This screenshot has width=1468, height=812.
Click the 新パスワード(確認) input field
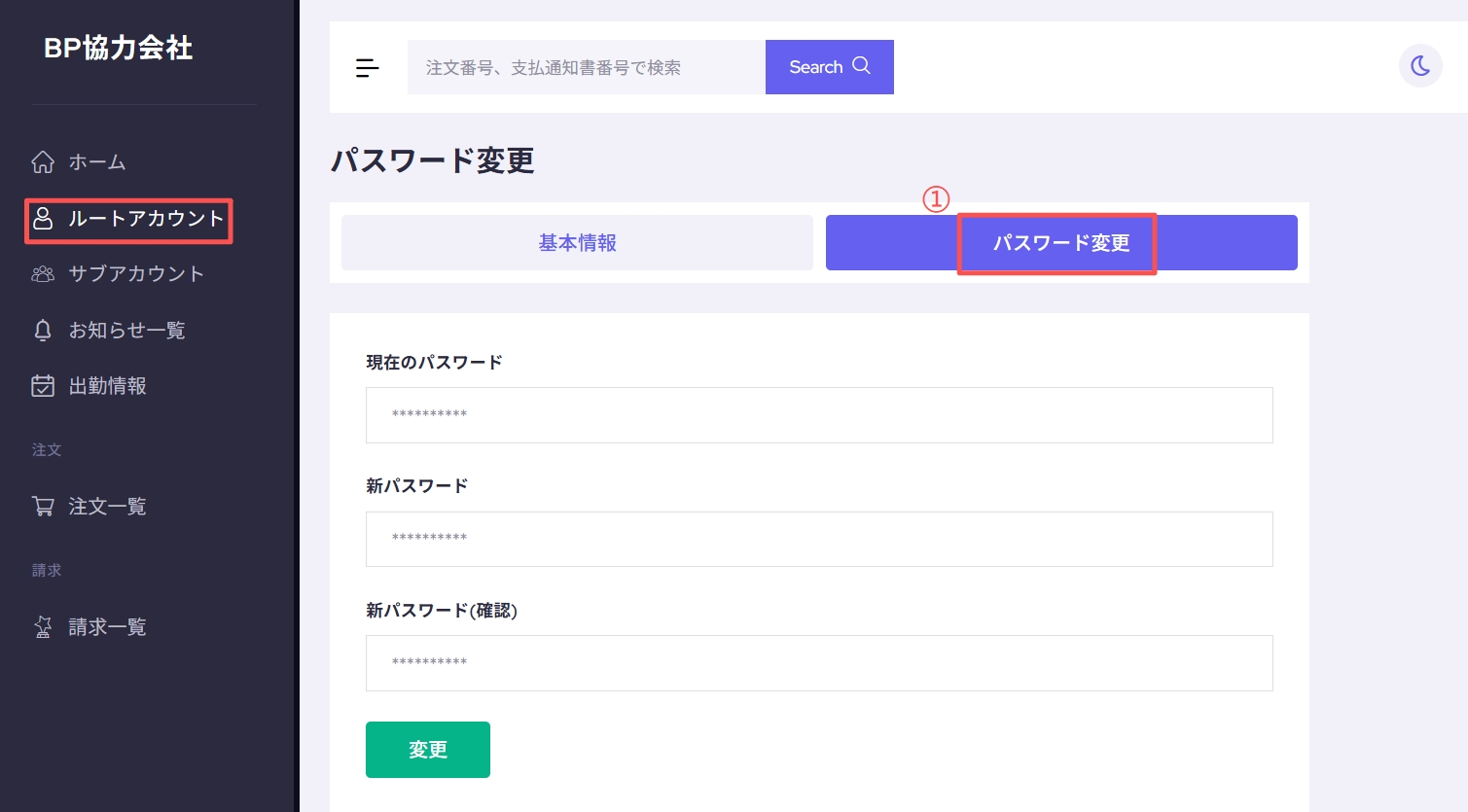(x=819, y=663)
